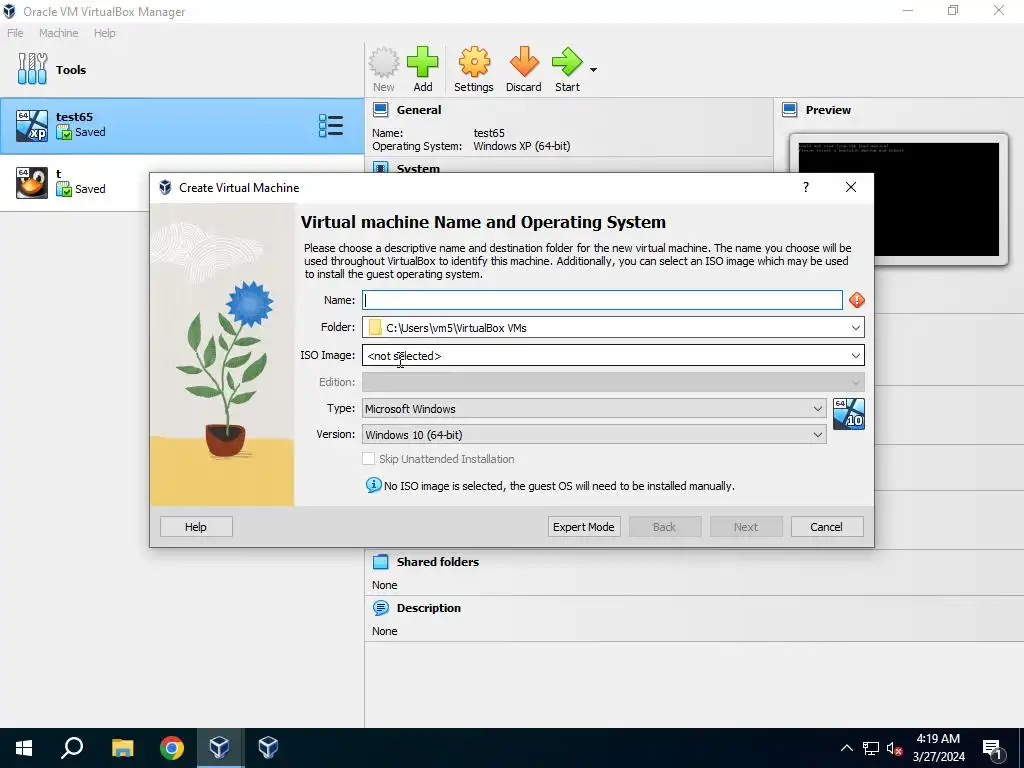The height and width of the screenshot is (768, 1024).
Task: Click the Windows 10 64-bit OS icon
Action: pyautogui.click(x=849, y=414)
